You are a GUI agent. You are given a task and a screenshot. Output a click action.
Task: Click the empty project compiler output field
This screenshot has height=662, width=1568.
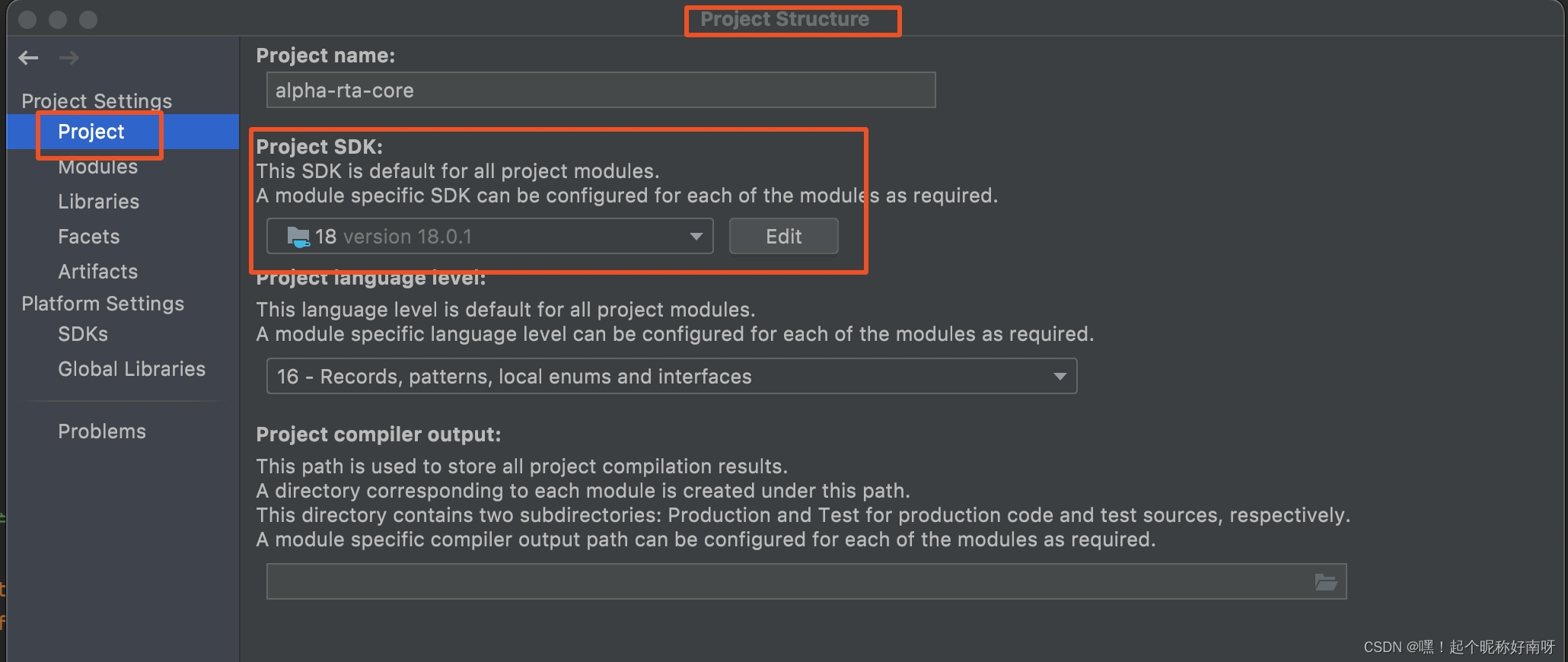click(761, 581)
